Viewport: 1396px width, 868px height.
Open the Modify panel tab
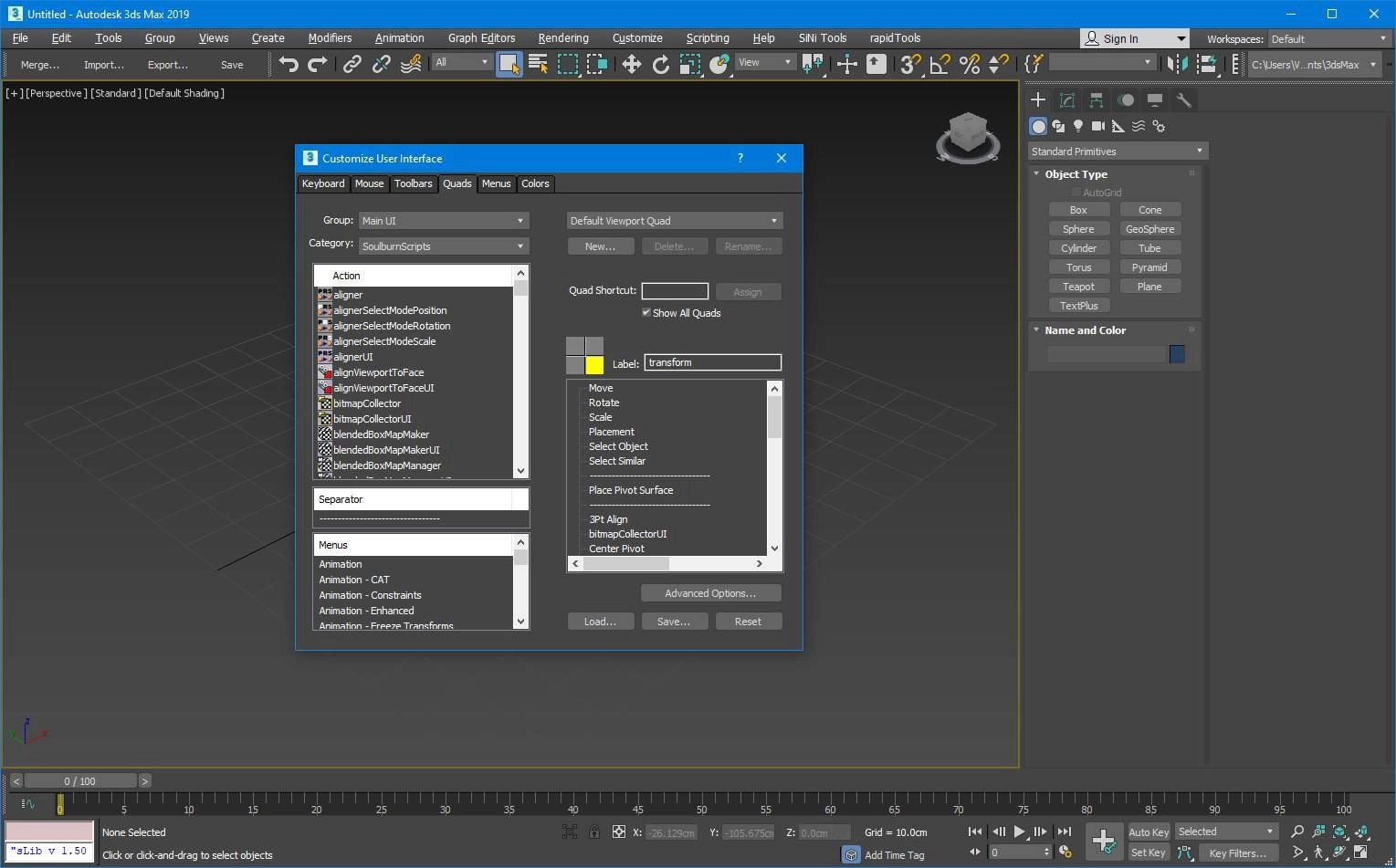coord(1067,100)
